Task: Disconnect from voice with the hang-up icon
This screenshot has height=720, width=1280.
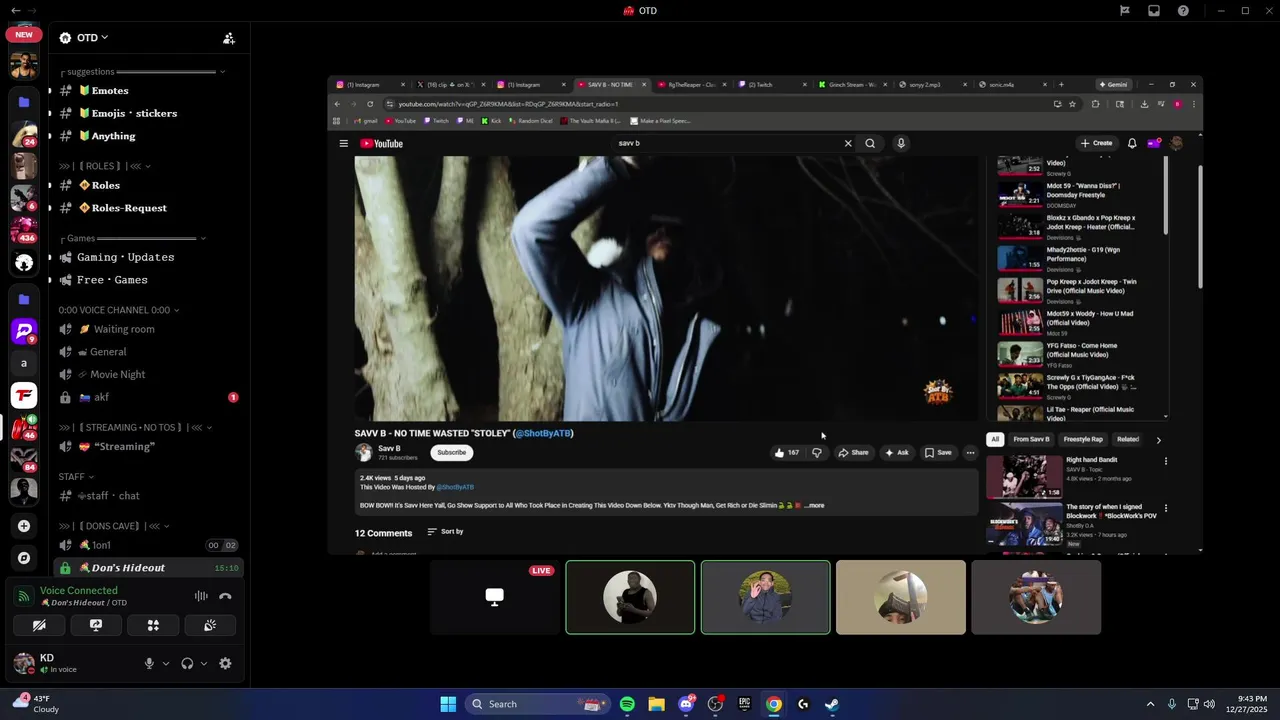Action: (x=225, y=596)
